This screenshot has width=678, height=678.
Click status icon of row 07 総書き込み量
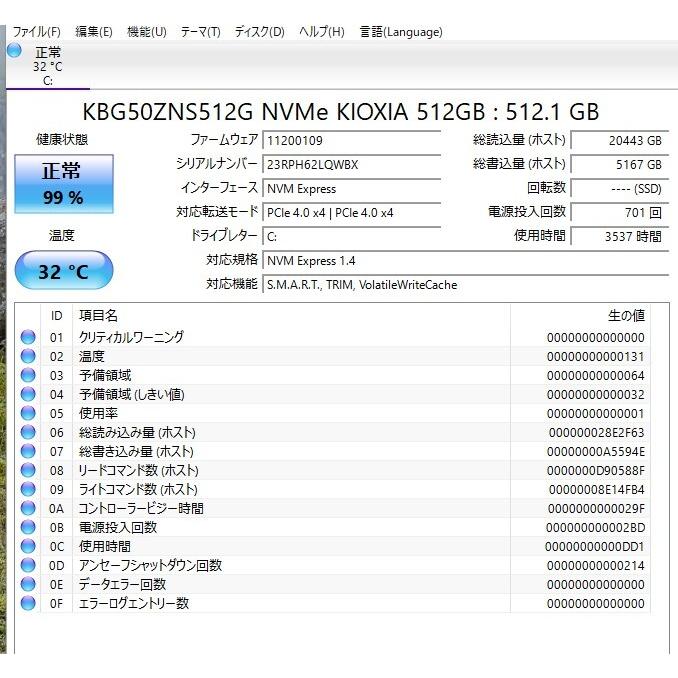pyautogui.click(x=28, y=451)
